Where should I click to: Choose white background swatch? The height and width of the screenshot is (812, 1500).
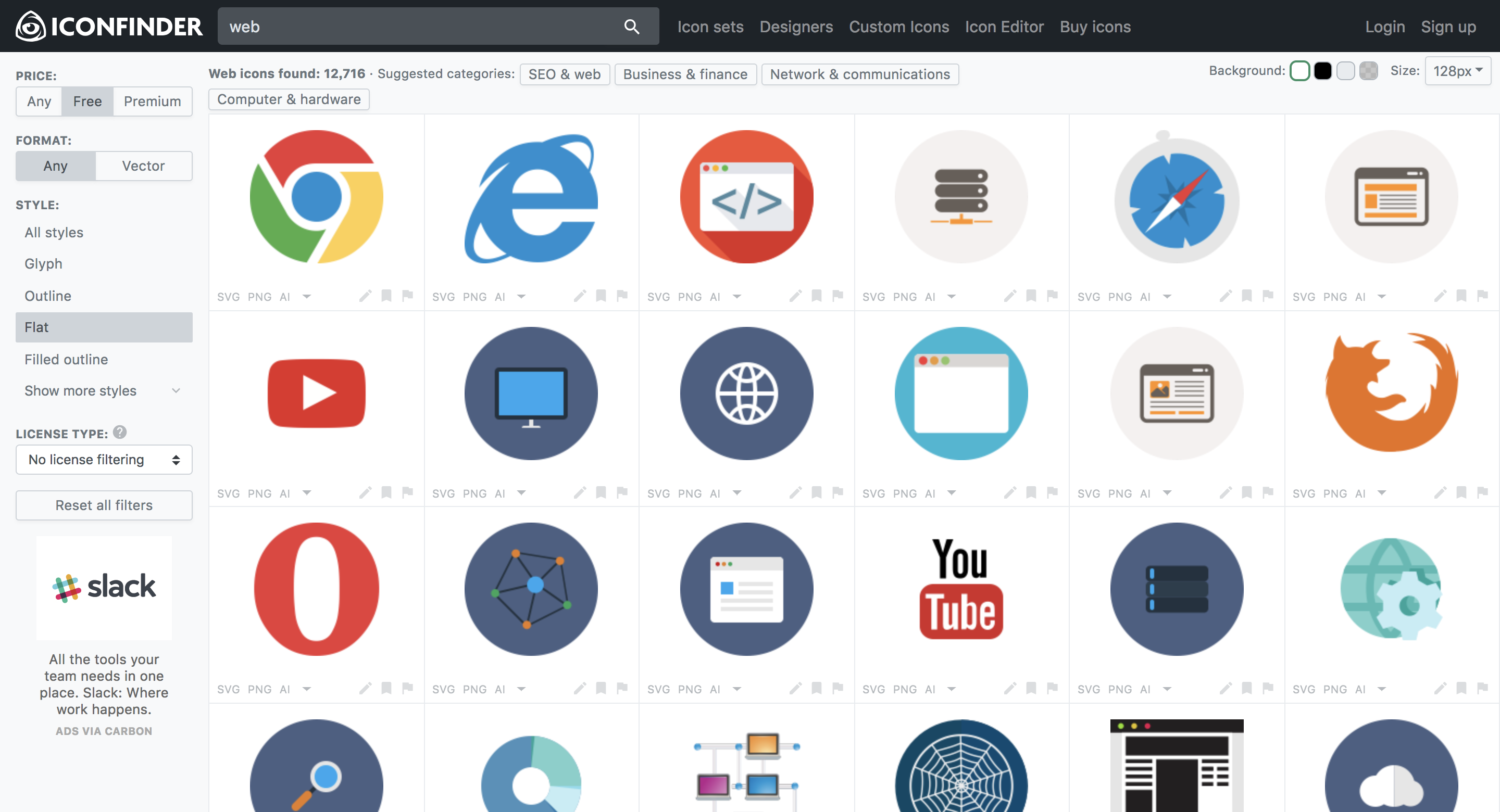1299,71
